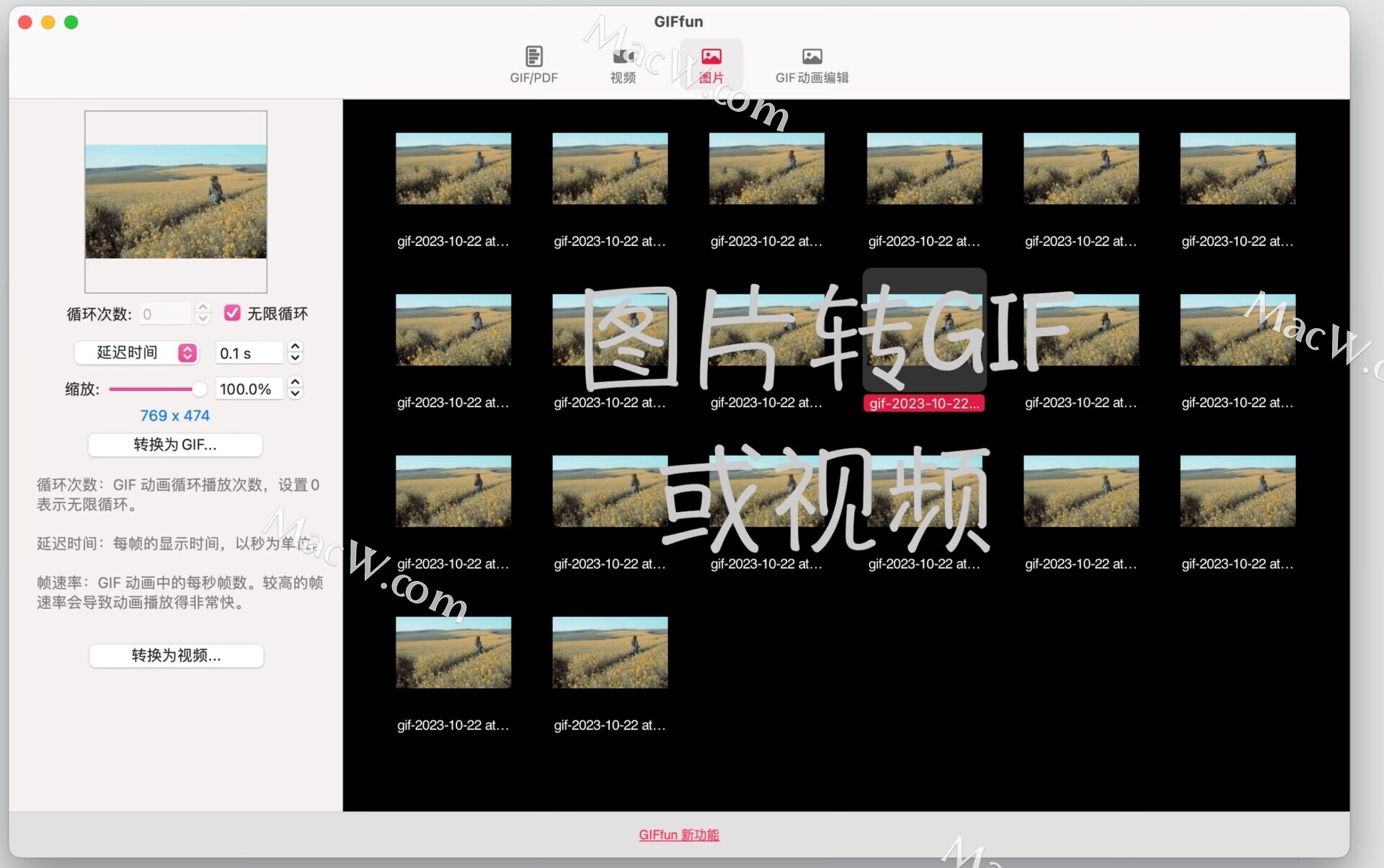
Task: Open the GIF 动画编辑 tab
Action: point(812,65)
